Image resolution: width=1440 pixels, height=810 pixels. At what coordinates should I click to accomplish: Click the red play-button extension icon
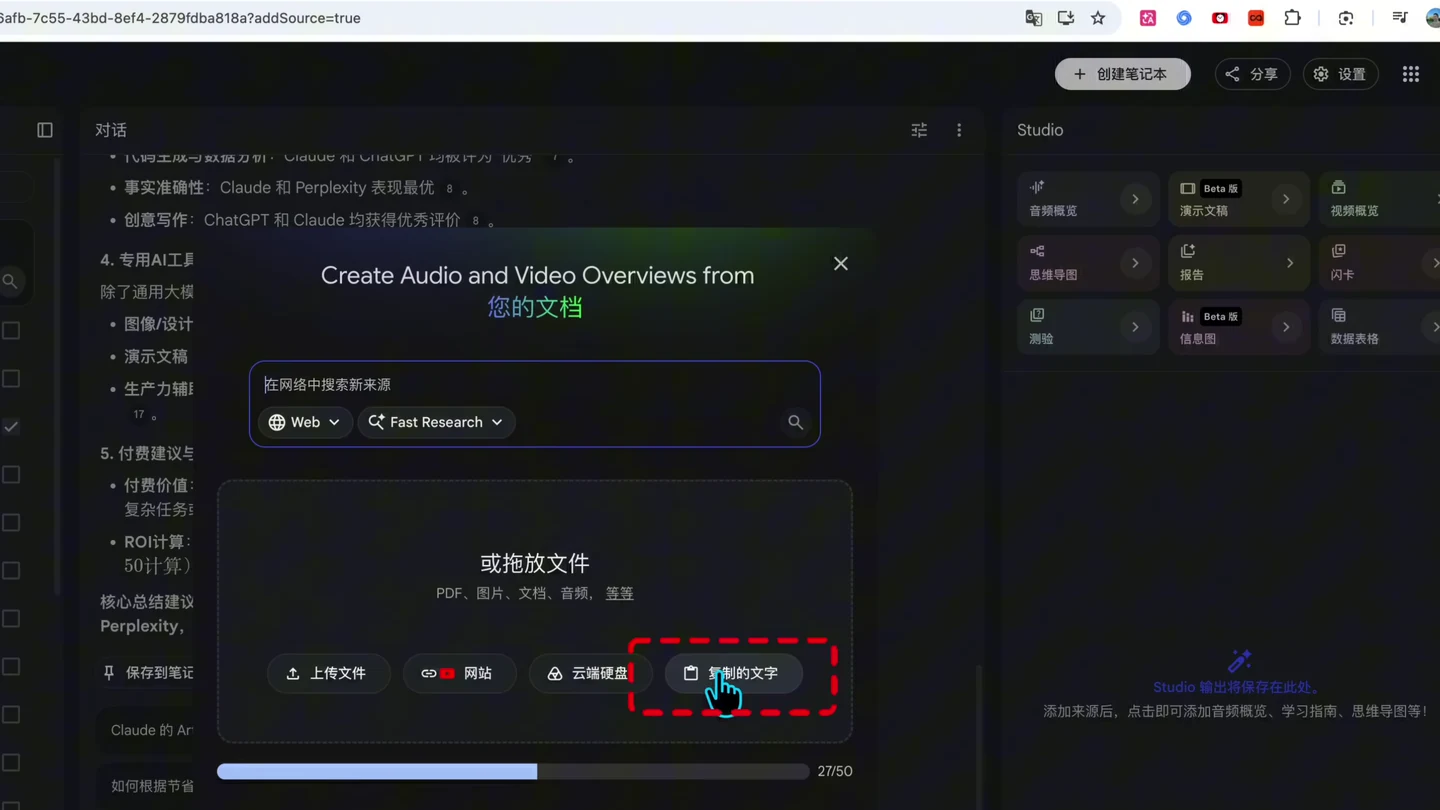1220,18
